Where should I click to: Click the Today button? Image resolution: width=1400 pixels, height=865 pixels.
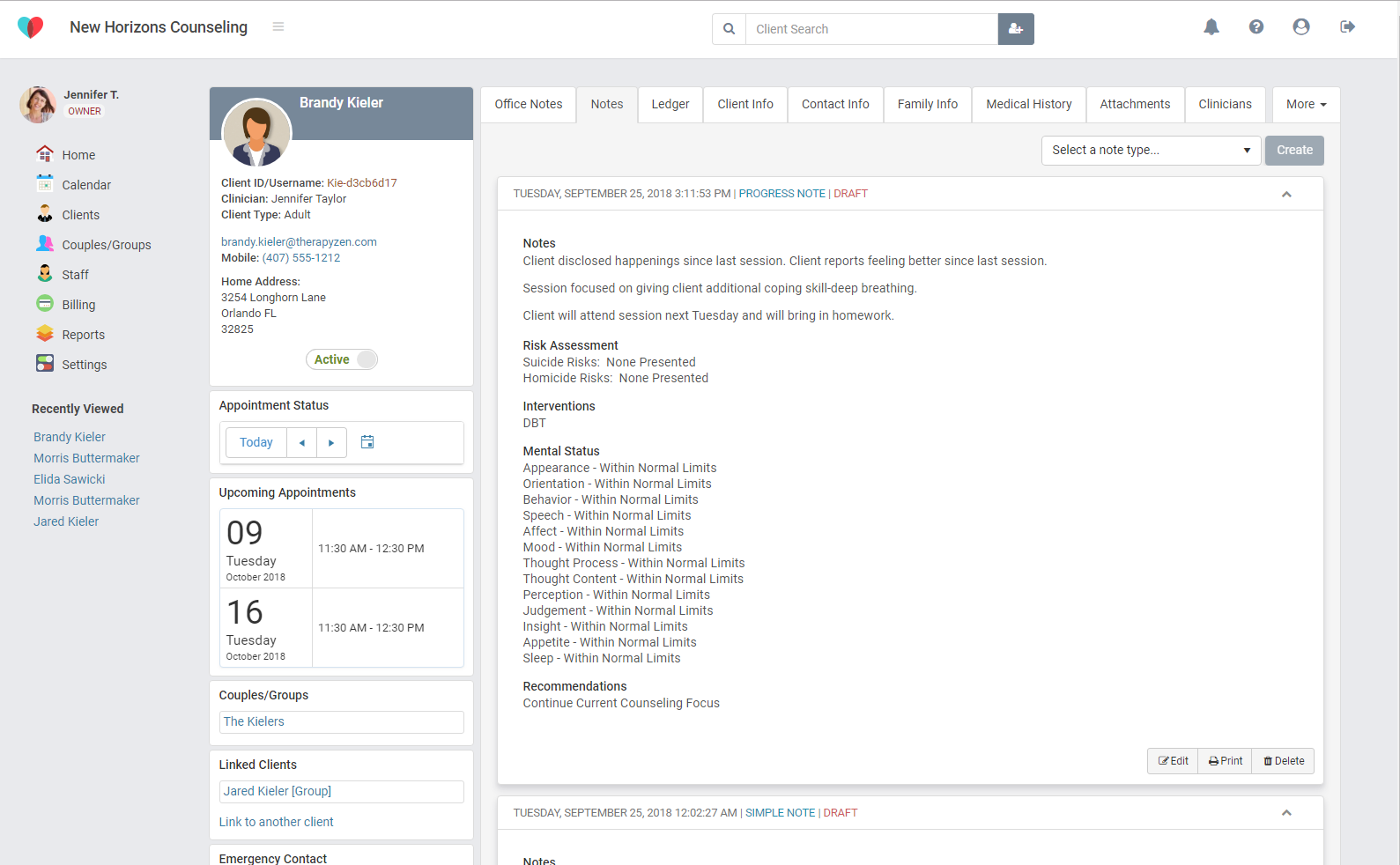tap(256, 442)
